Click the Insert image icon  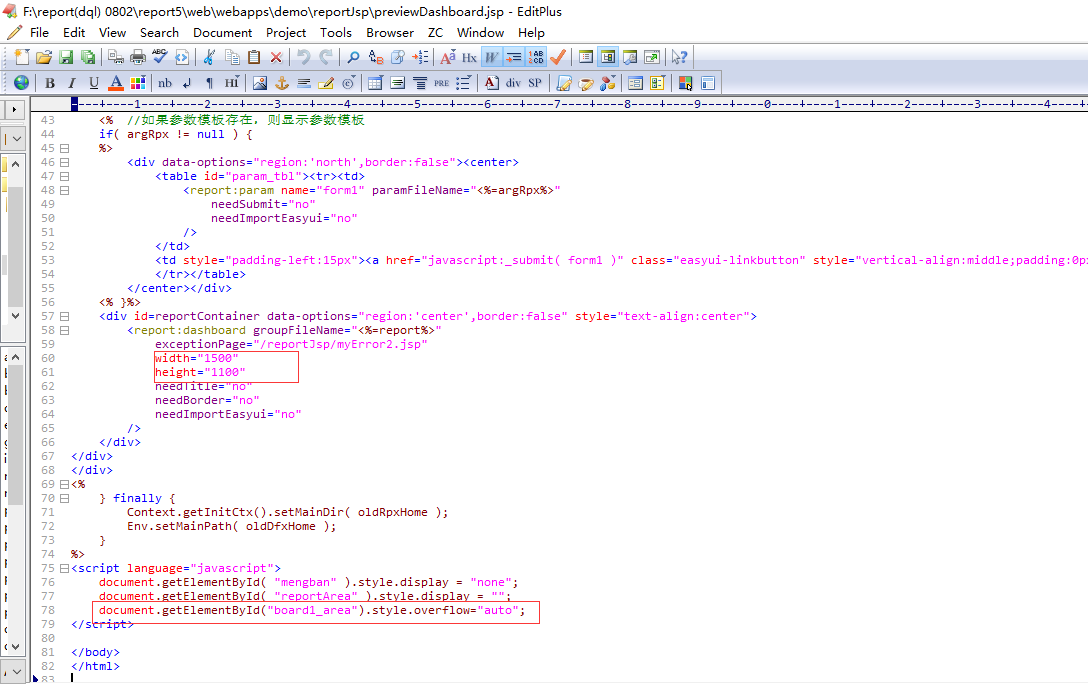pyautogui.click(x=259, y=83)
